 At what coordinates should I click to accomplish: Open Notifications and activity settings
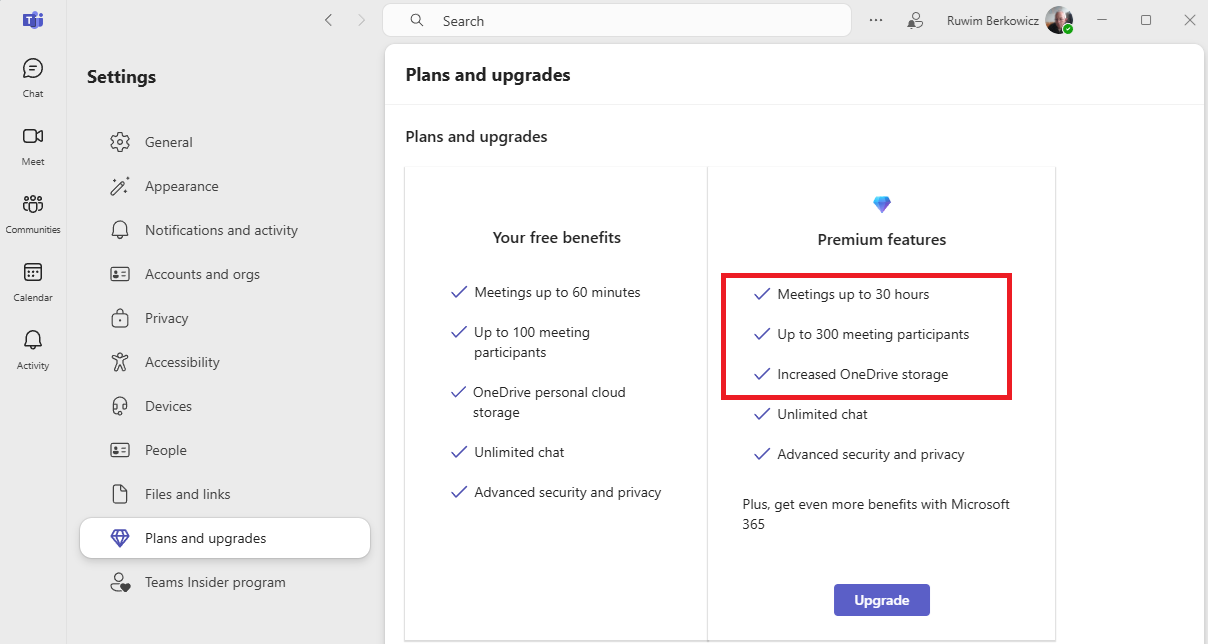[x=221, y=230]
